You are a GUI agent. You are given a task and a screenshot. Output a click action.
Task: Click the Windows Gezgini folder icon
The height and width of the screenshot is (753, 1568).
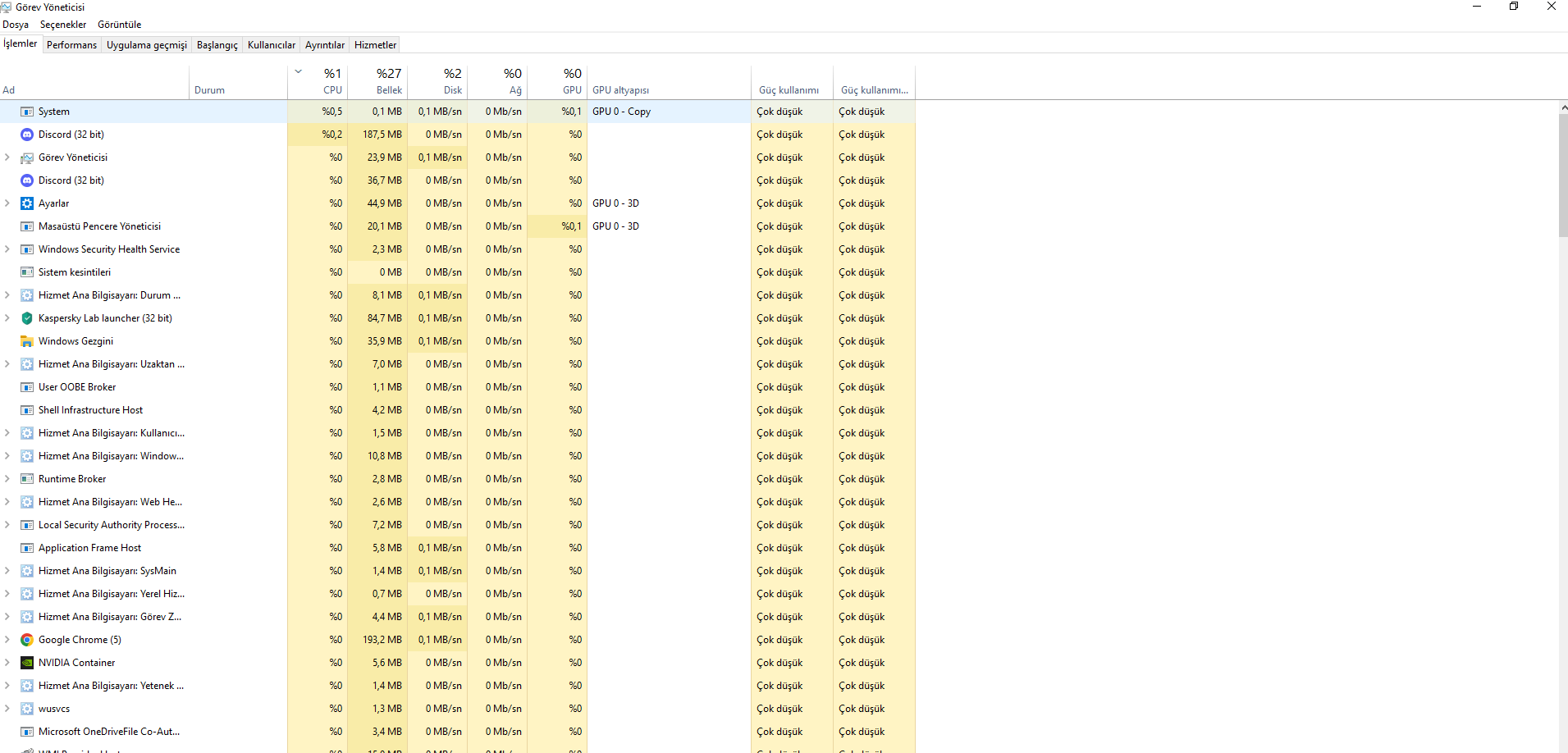[x=27, y=341]
